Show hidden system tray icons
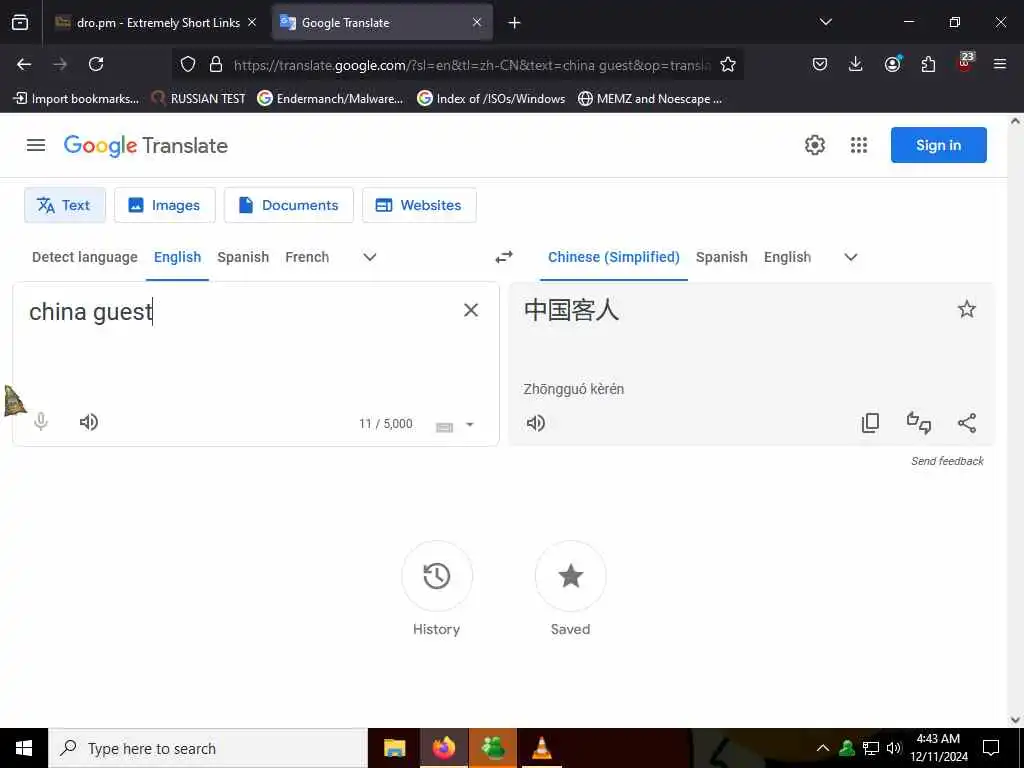The image size is (1024, 768). click(x=823, y=748)
